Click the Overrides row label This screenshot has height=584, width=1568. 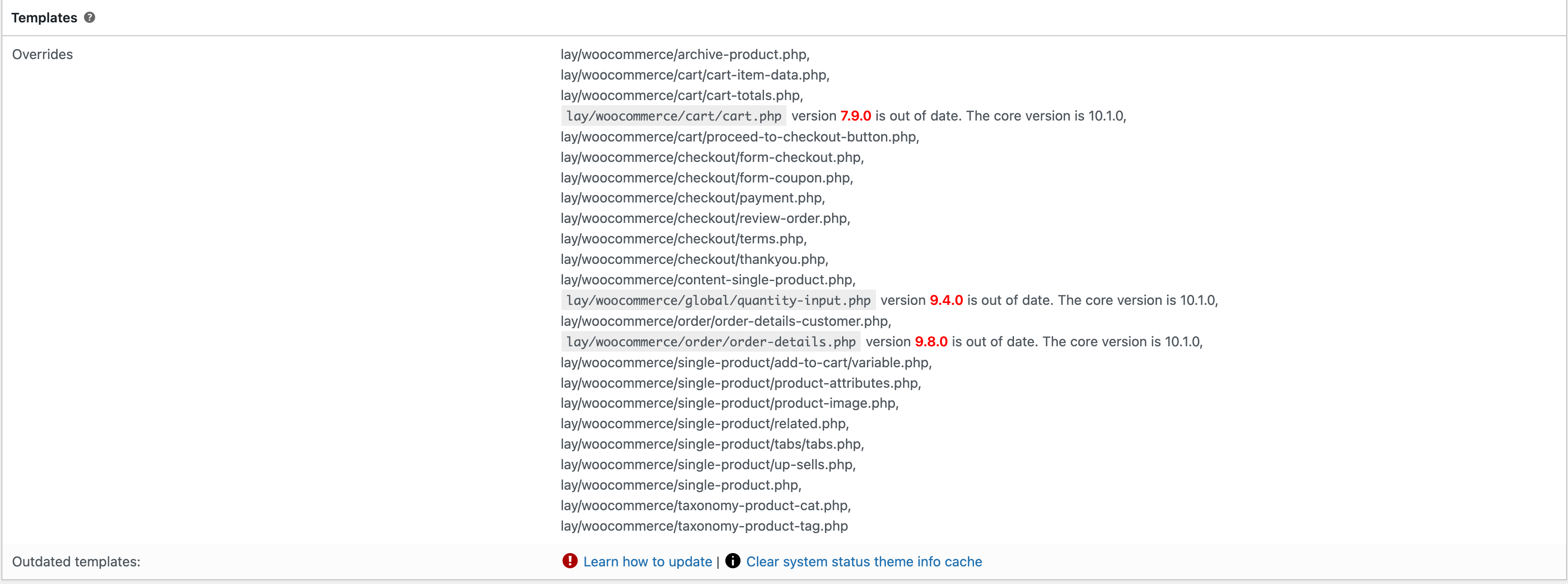pyautogui.click(x=42, y=54)
